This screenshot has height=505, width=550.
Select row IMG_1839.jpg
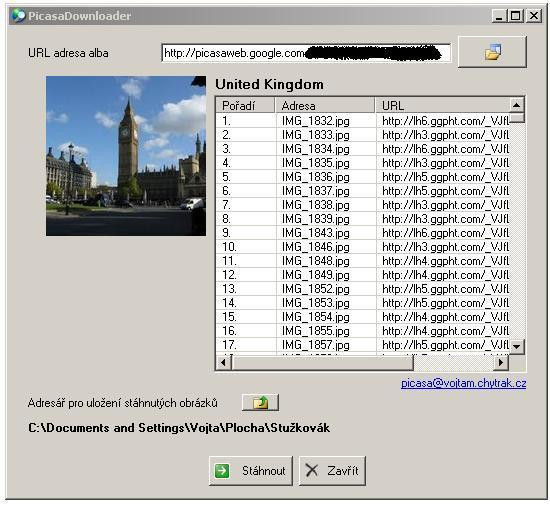click(x=363, y=219)
